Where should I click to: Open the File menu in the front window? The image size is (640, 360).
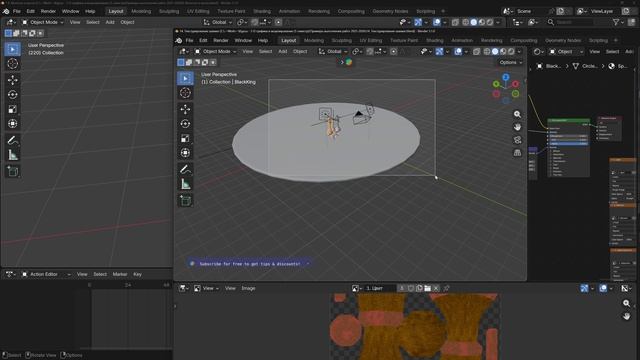point(189,40)
